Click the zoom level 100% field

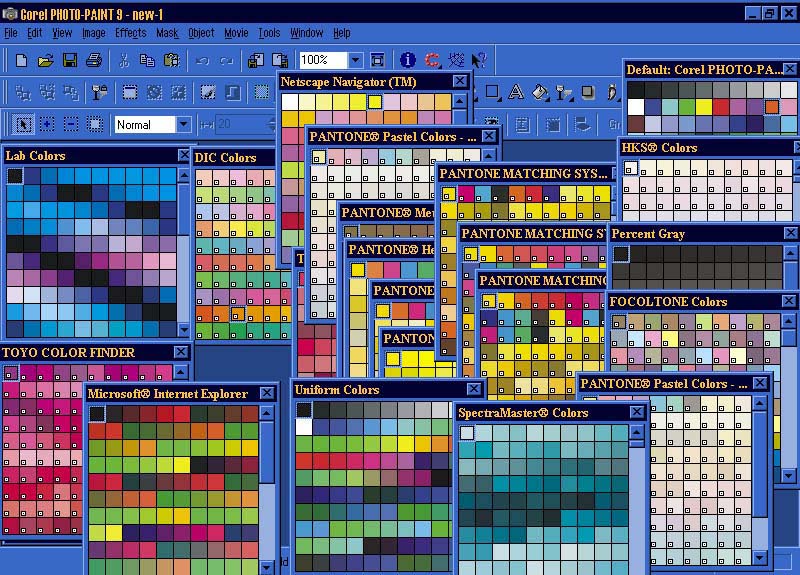point(323,60)
